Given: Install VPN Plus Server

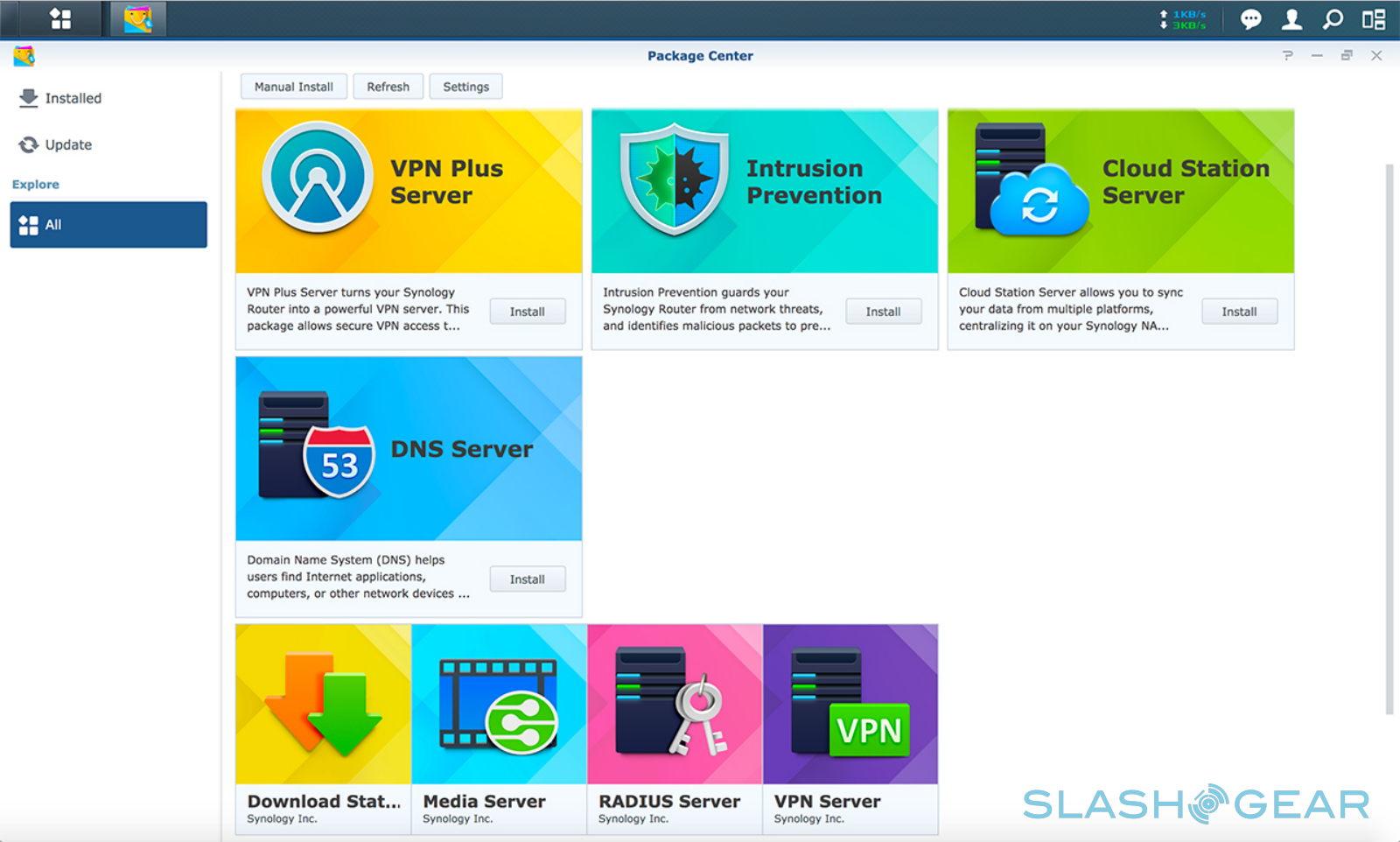Looking at the screenshot, I should point(528,312).
